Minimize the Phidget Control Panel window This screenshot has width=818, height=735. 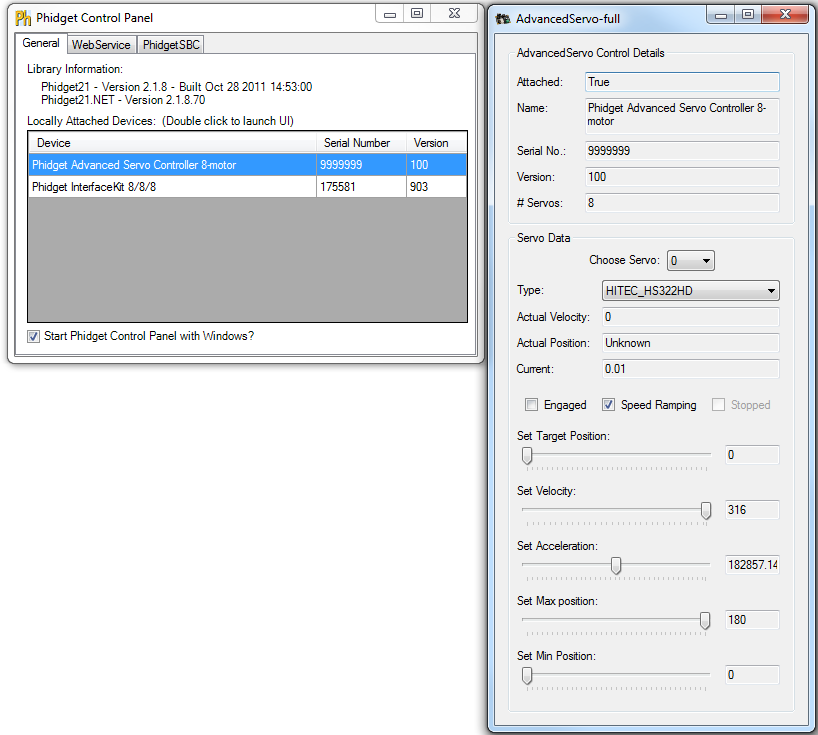(x=390, y=14)
